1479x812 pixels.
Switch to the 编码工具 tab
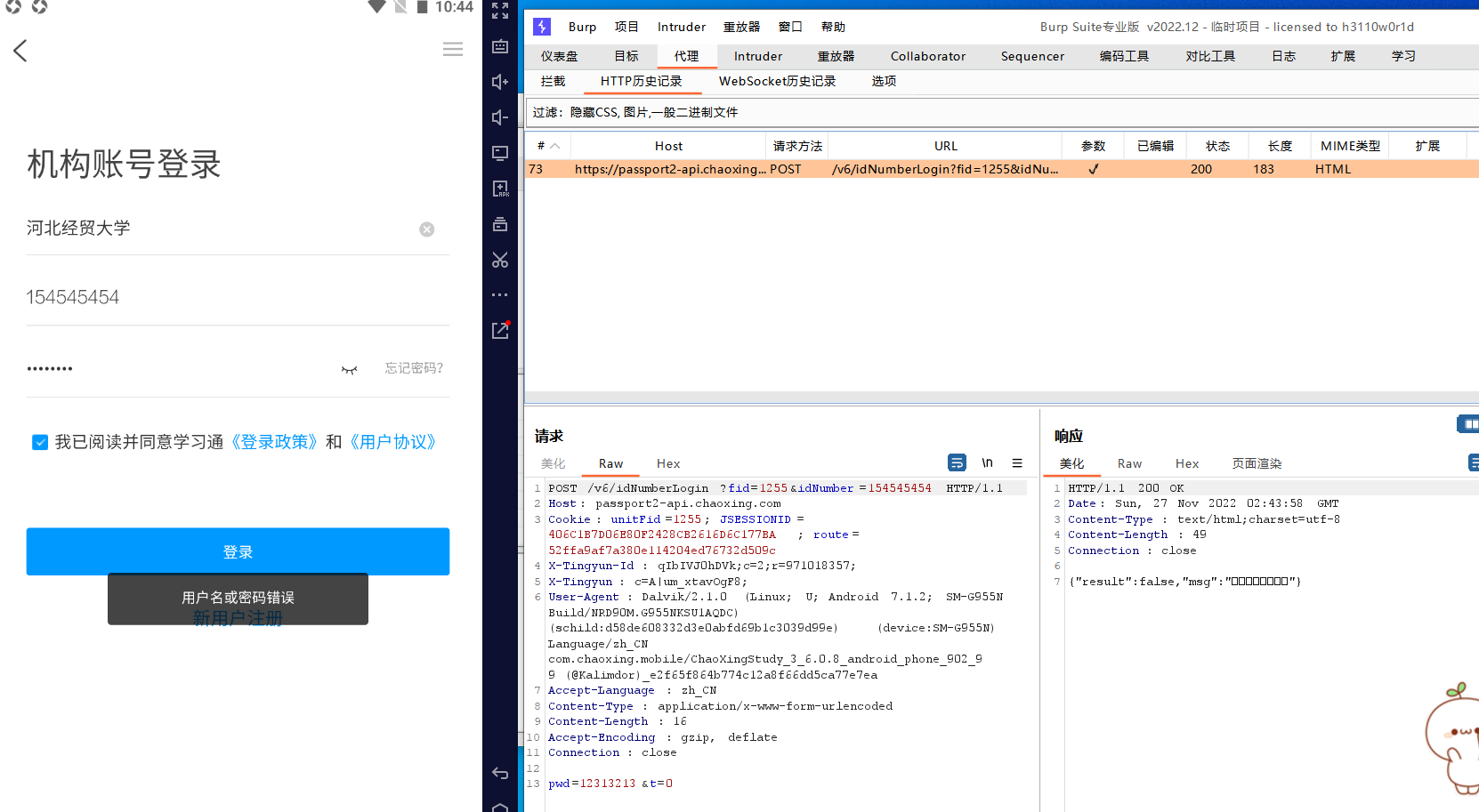[1124, 56]
